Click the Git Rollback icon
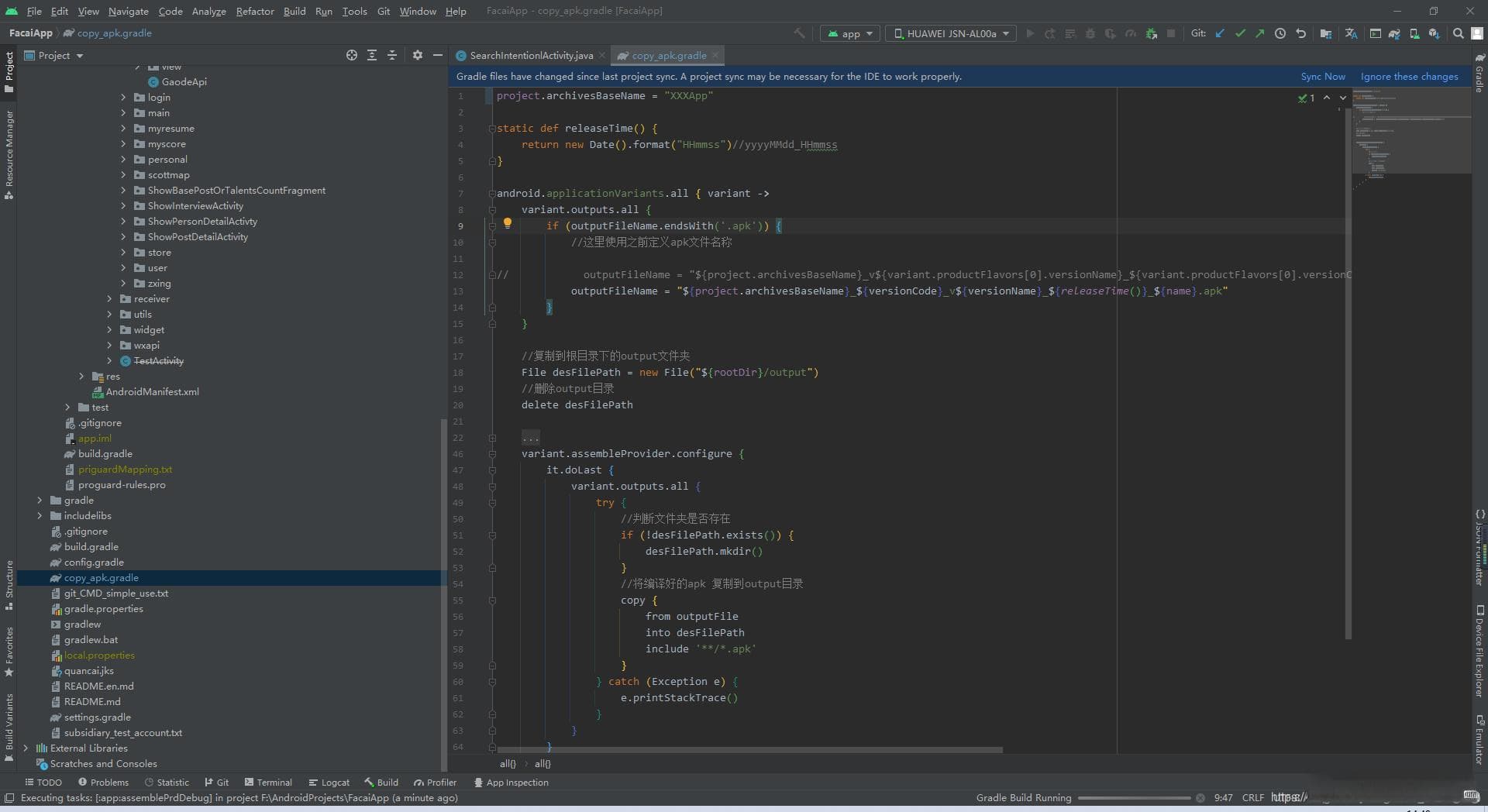The height and width of the screenshot is (812, 1488). click(1300, 33)
